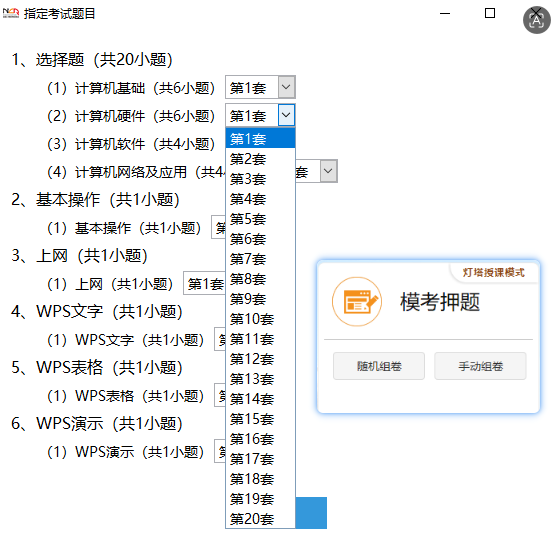Click the 4、WPS文字 (共1小题) heading
Viewport: 553px width, 551px height.
(97, 311)
